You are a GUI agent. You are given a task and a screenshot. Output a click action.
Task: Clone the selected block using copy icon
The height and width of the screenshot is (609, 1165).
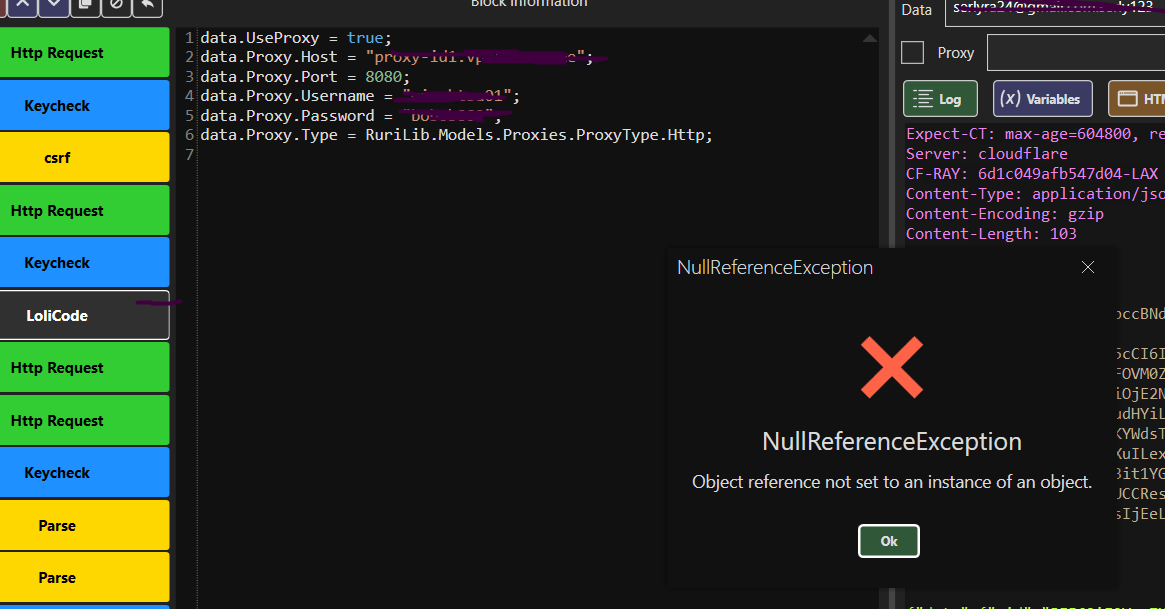[x=85, y=6]
